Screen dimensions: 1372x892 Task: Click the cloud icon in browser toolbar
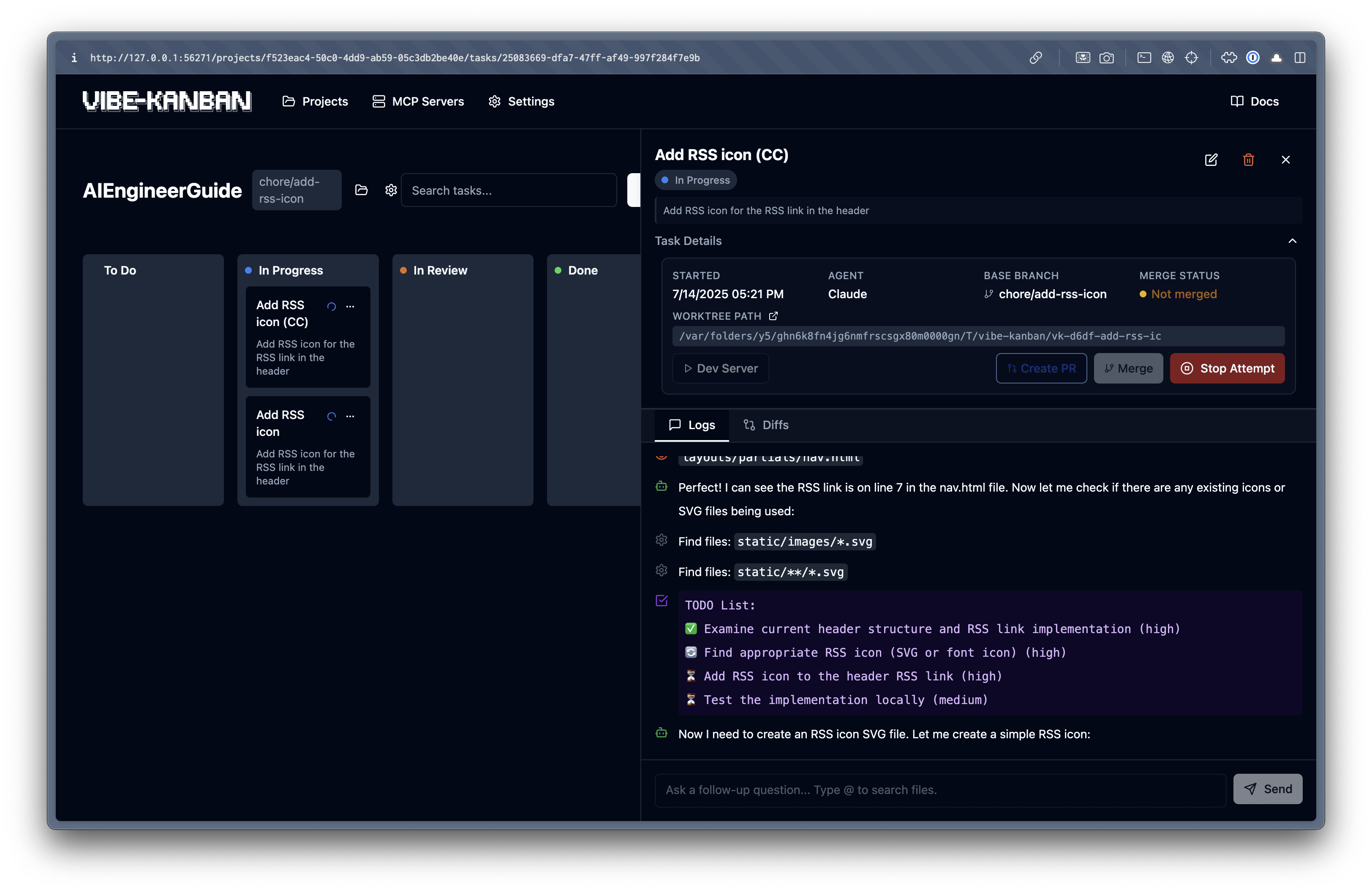[1276, 57]
